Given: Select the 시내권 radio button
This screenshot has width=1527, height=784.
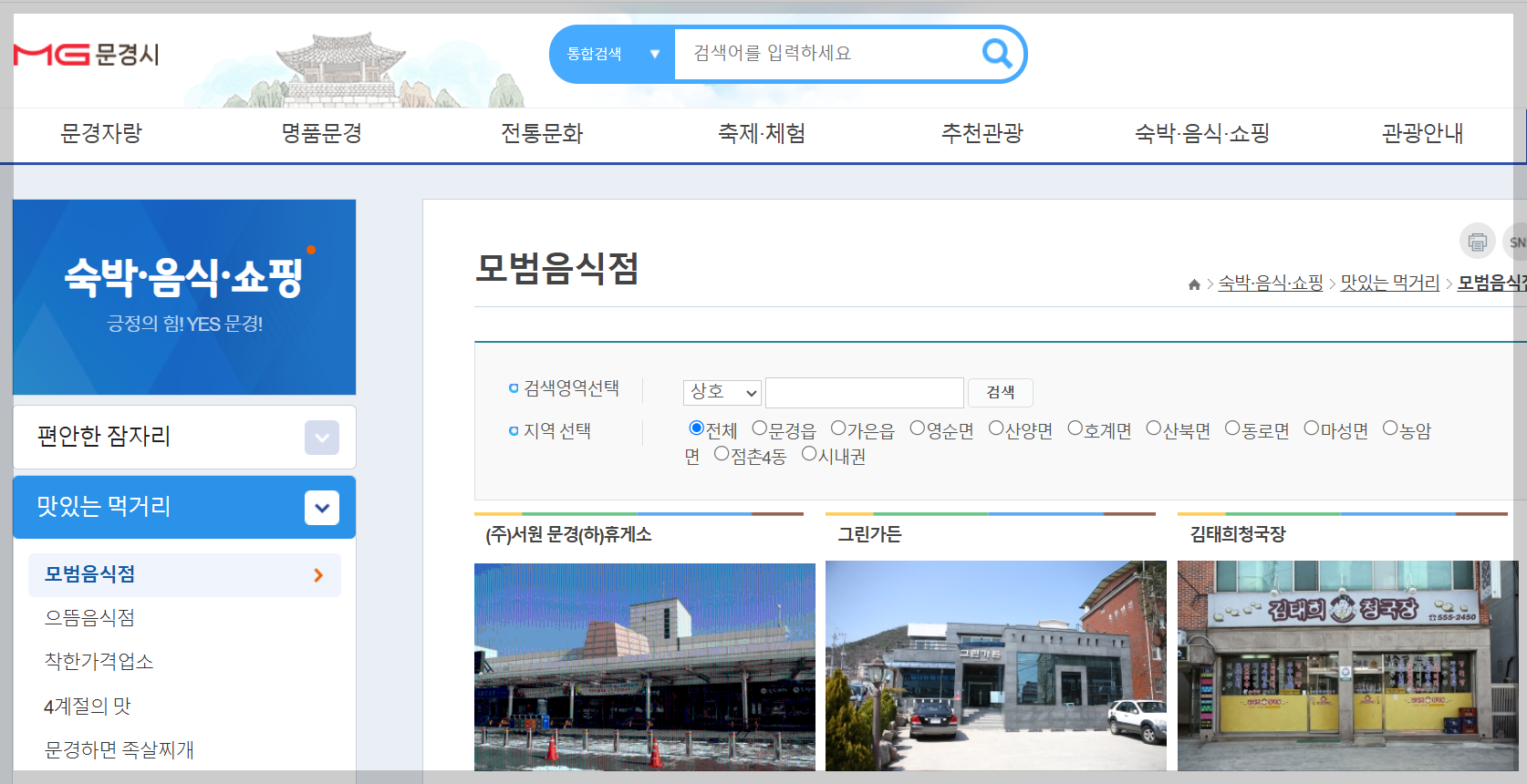Looking at the screenshot, I should point(809,454).
